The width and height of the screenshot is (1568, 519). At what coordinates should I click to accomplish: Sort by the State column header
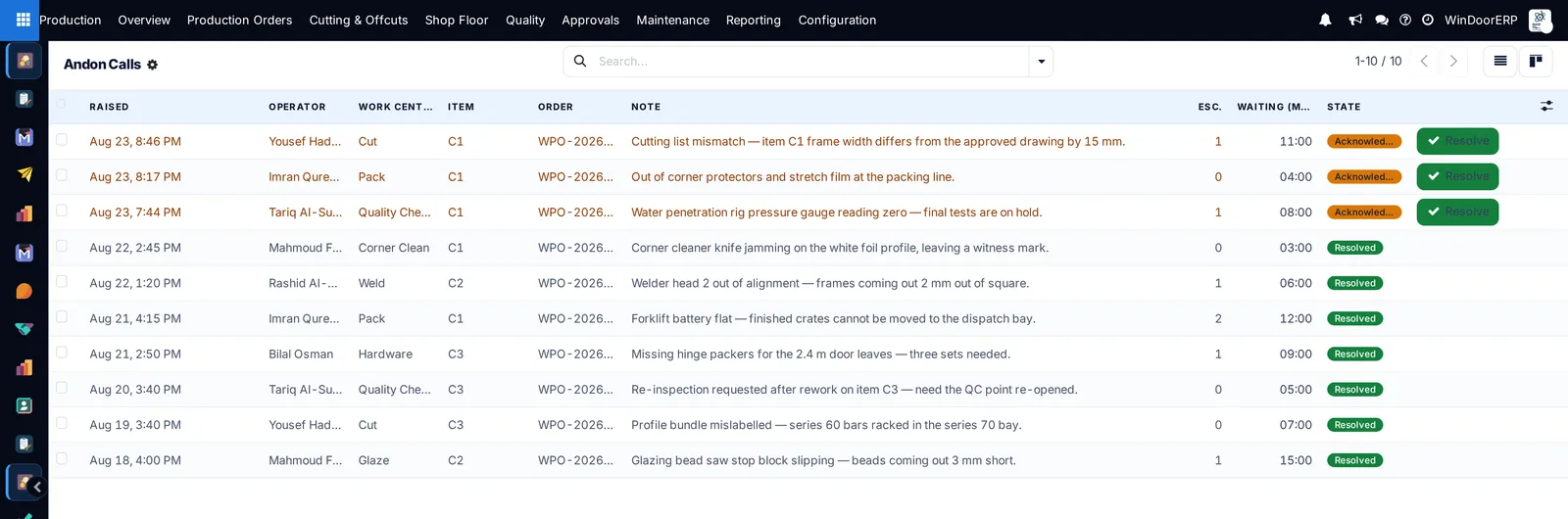1344,107
